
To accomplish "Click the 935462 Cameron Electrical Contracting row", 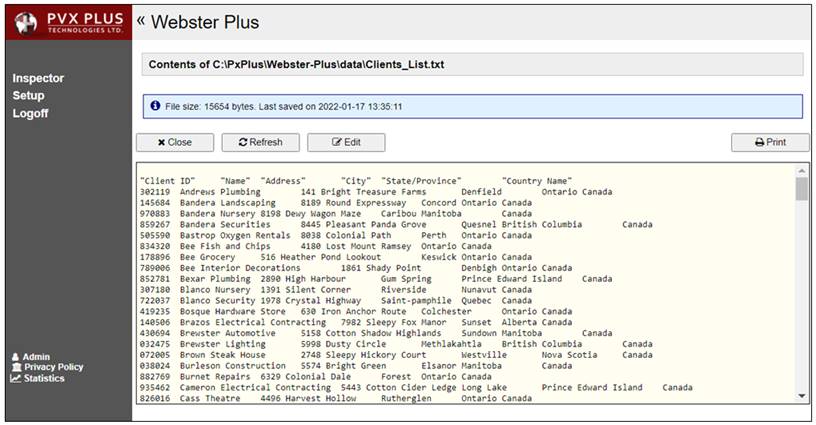I will pos(416,388).
